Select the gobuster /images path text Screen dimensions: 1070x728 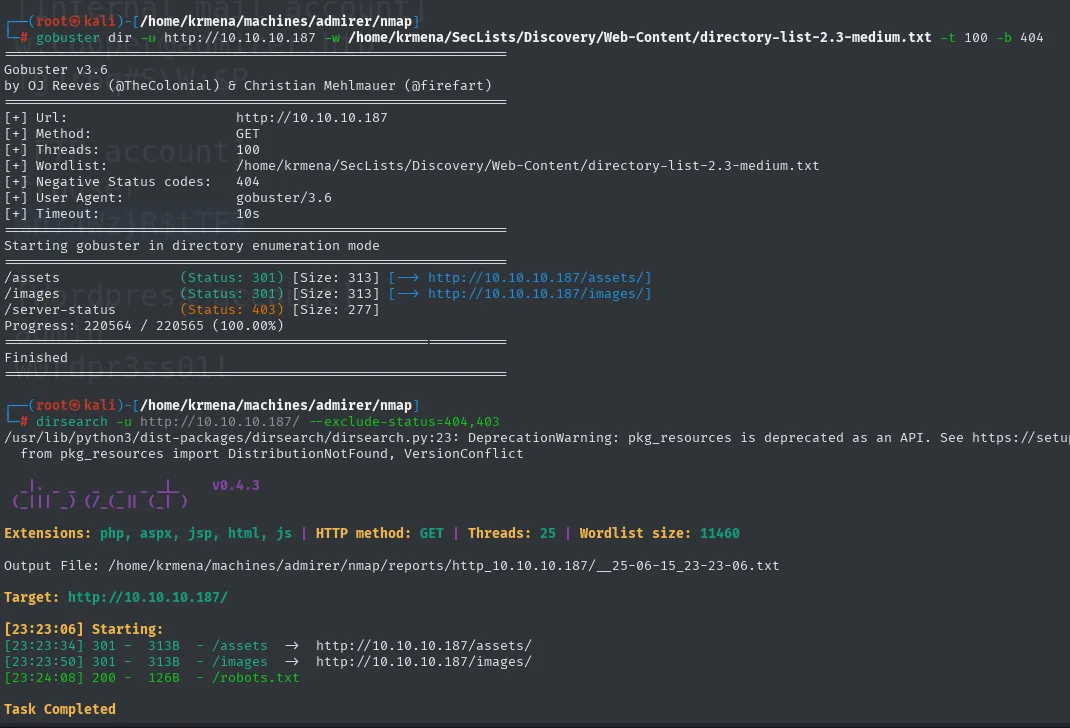(x=32, y=293)
